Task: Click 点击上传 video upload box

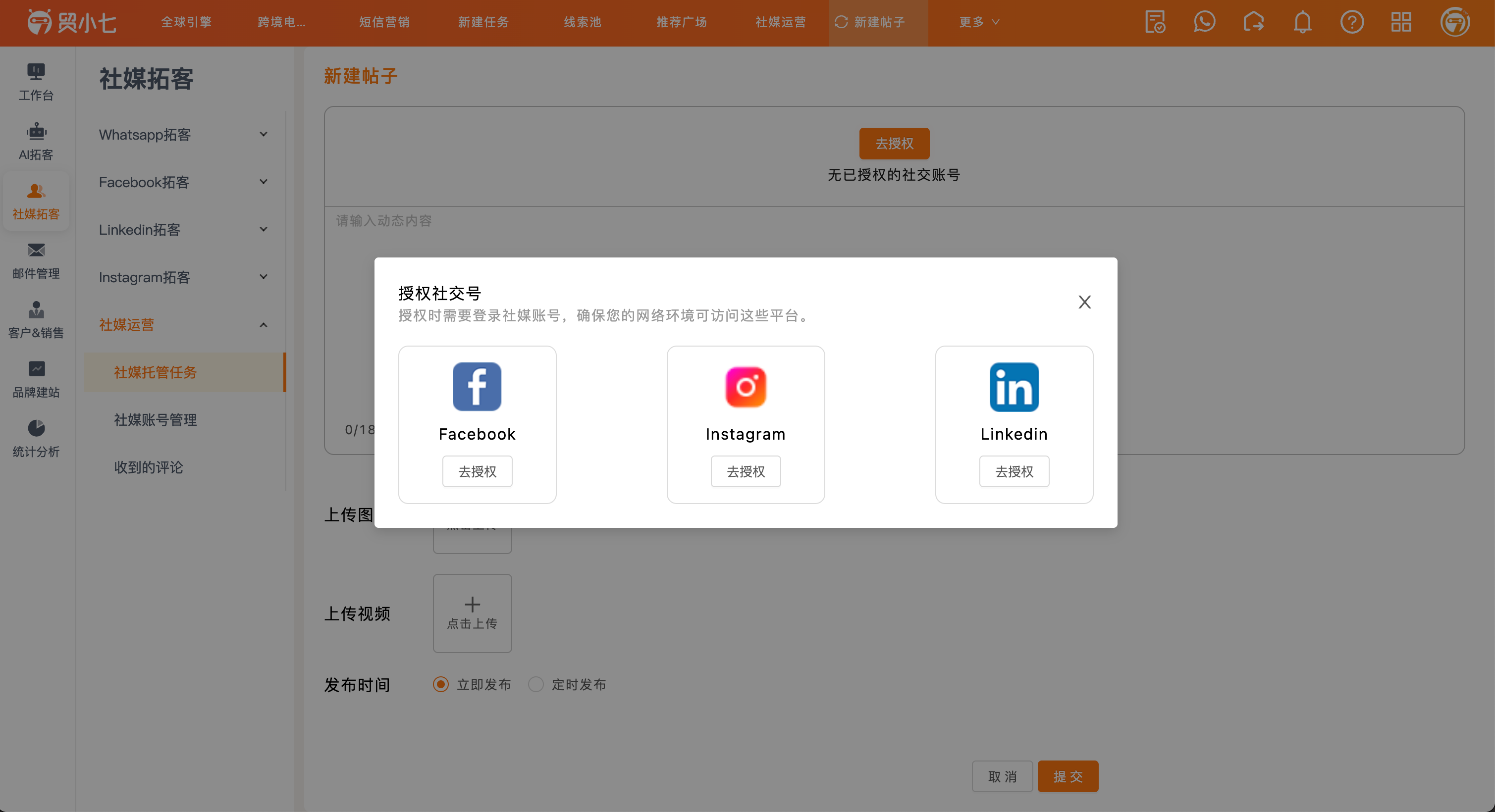Action: (472, 613)
